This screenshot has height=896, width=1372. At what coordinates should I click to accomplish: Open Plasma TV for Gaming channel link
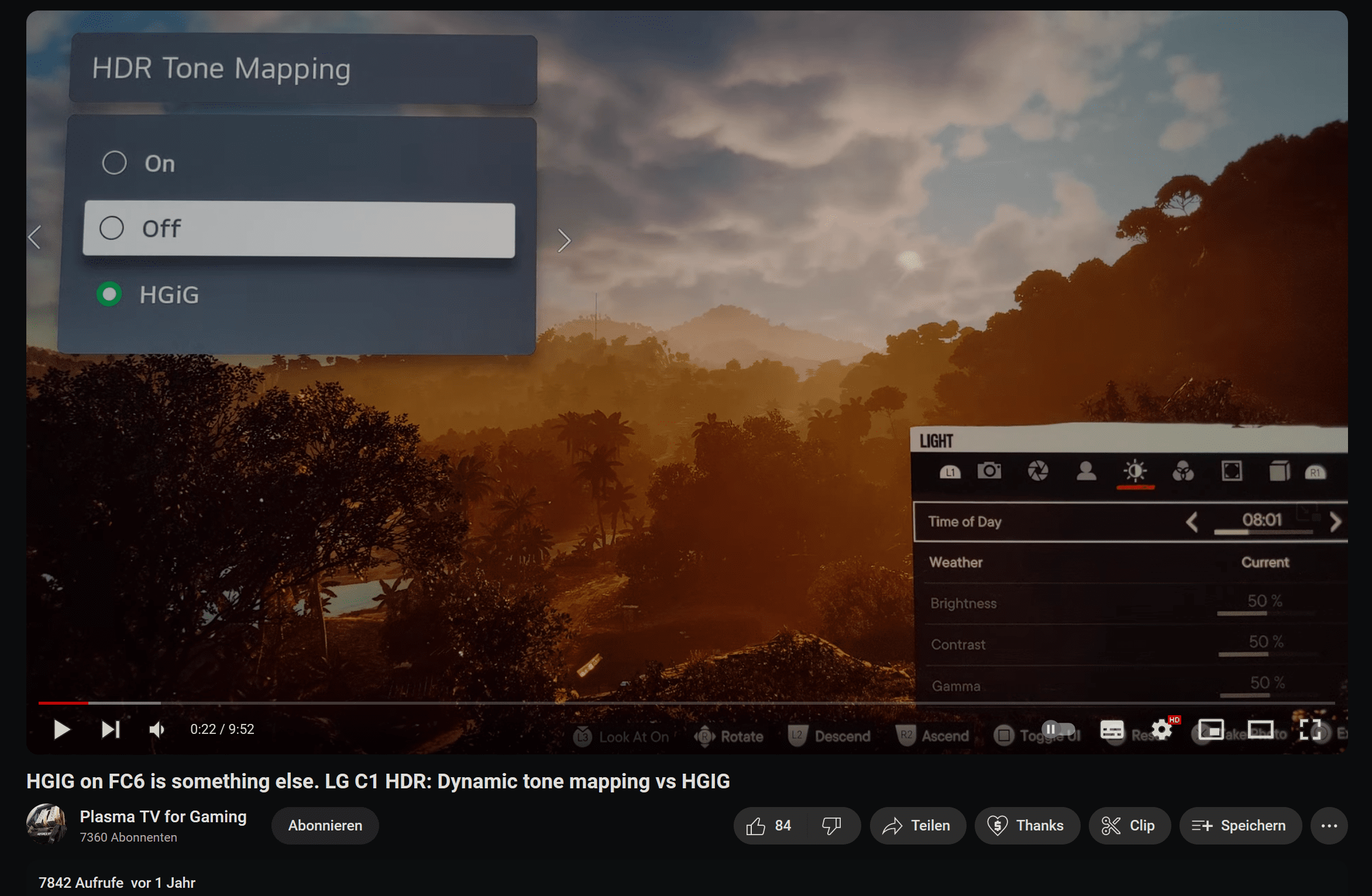[x=163, y=816]
